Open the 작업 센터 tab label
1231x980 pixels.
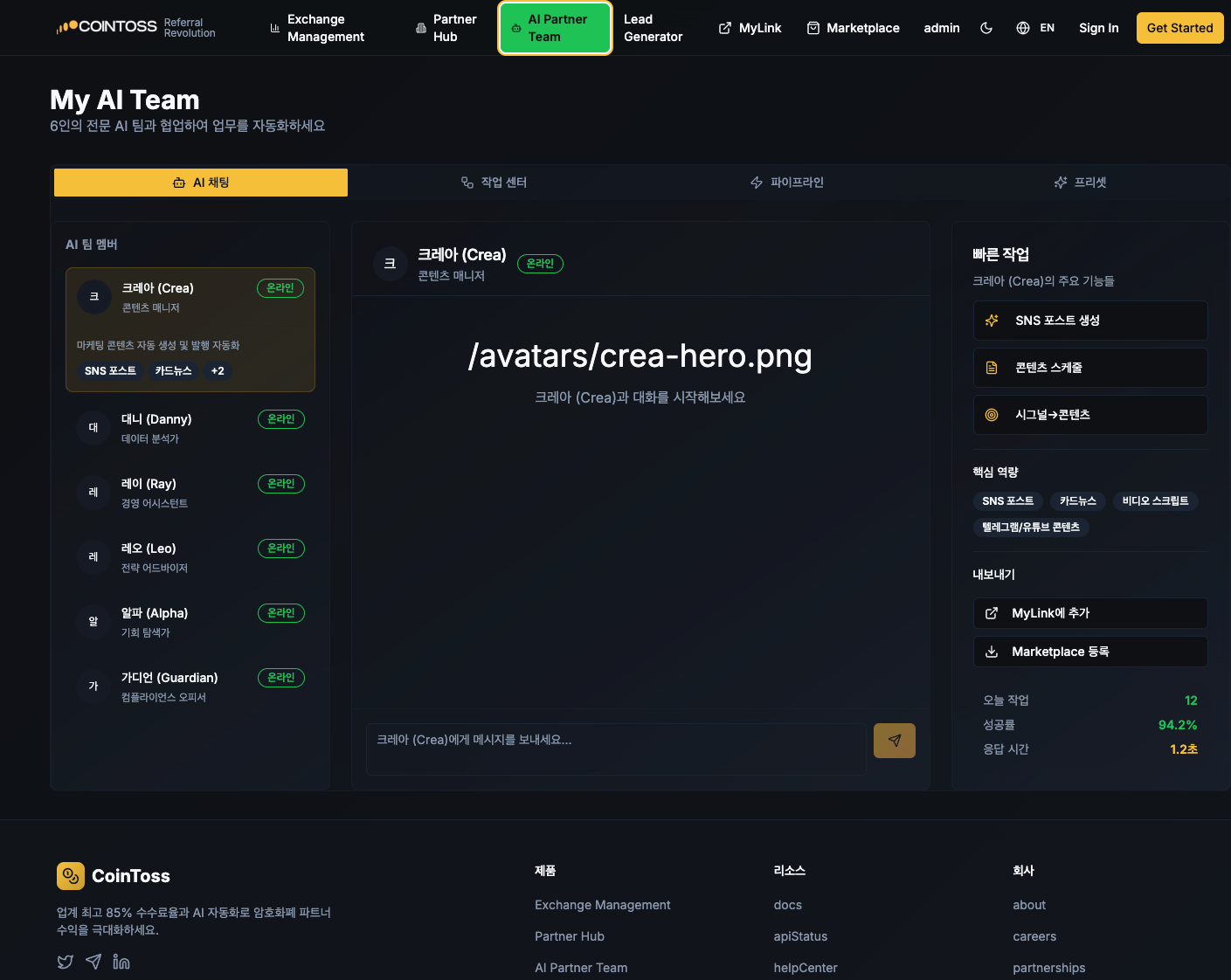click(x=504, y=183)
